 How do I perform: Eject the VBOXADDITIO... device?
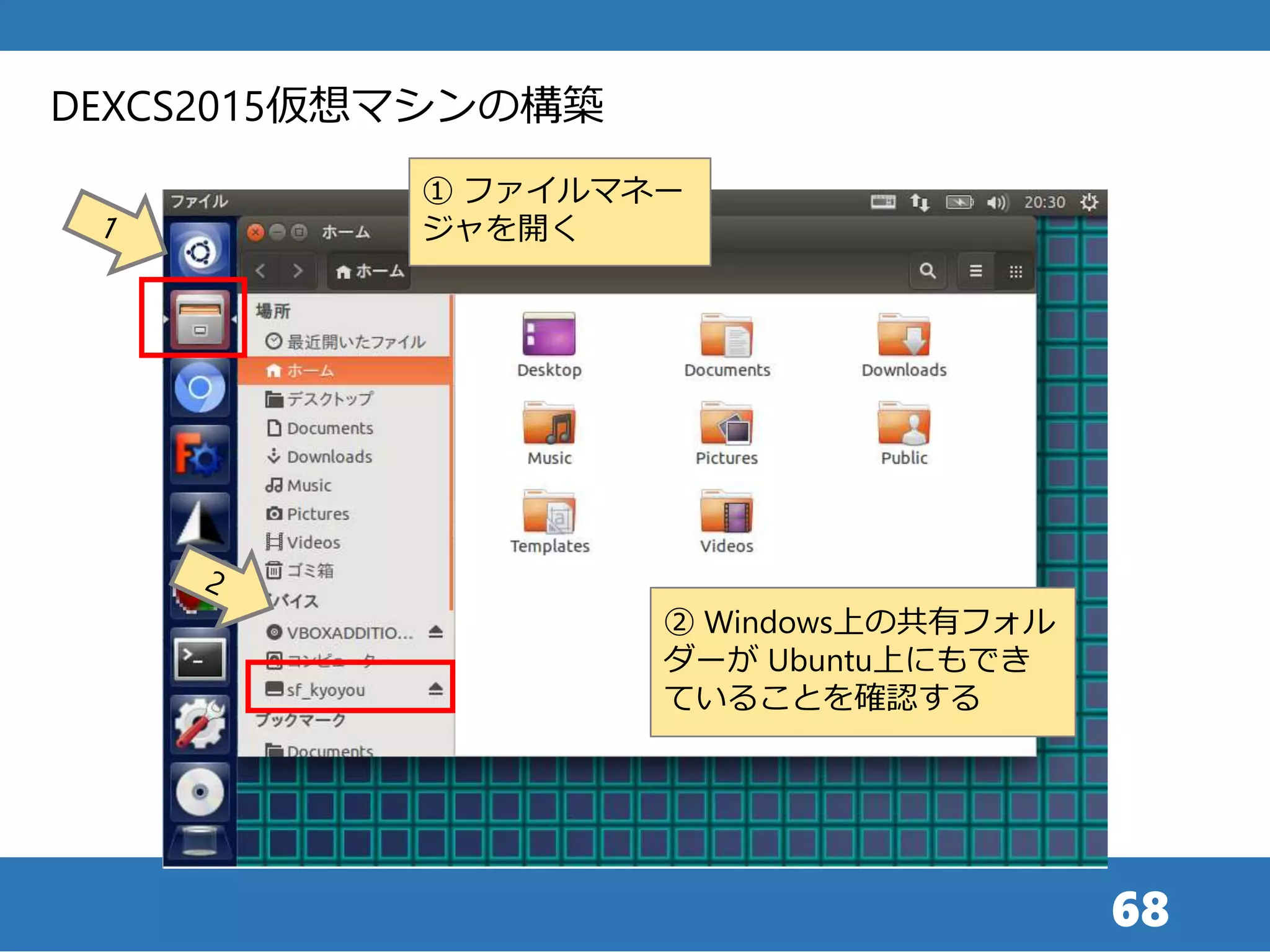[436, 632]
